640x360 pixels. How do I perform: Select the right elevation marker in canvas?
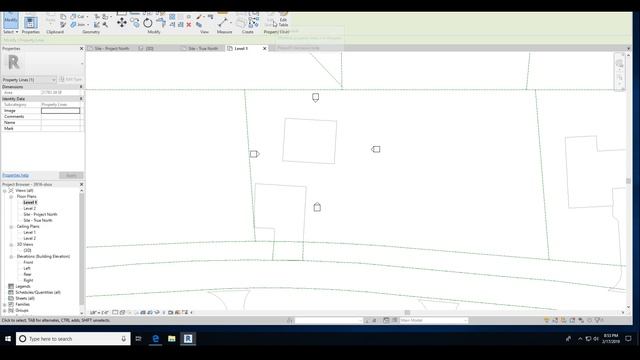click(x=376, y=149)
